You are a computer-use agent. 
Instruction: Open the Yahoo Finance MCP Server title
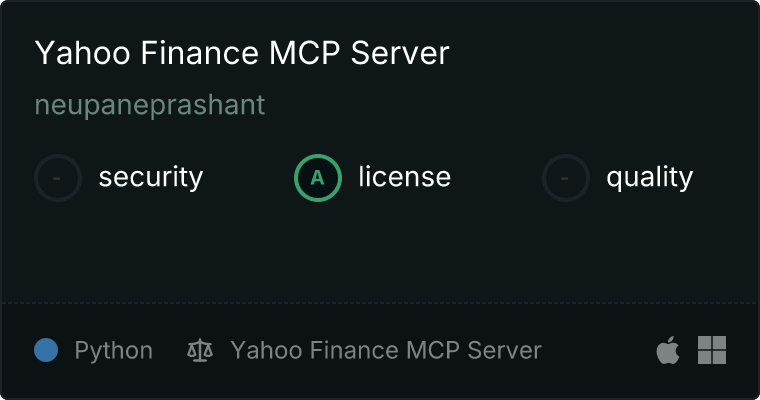[242, 53]
